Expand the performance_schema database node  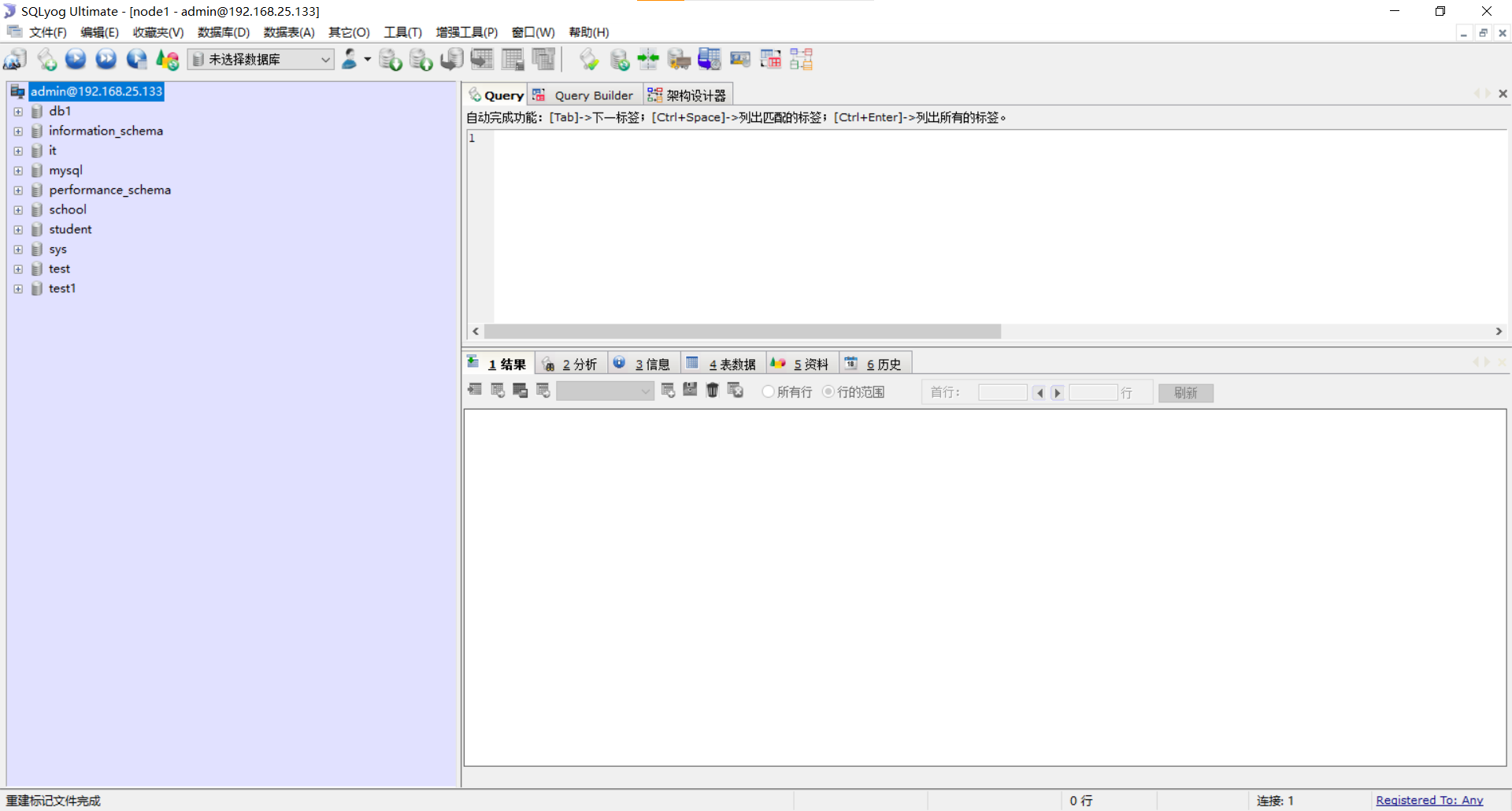click(x=18, y=190)
